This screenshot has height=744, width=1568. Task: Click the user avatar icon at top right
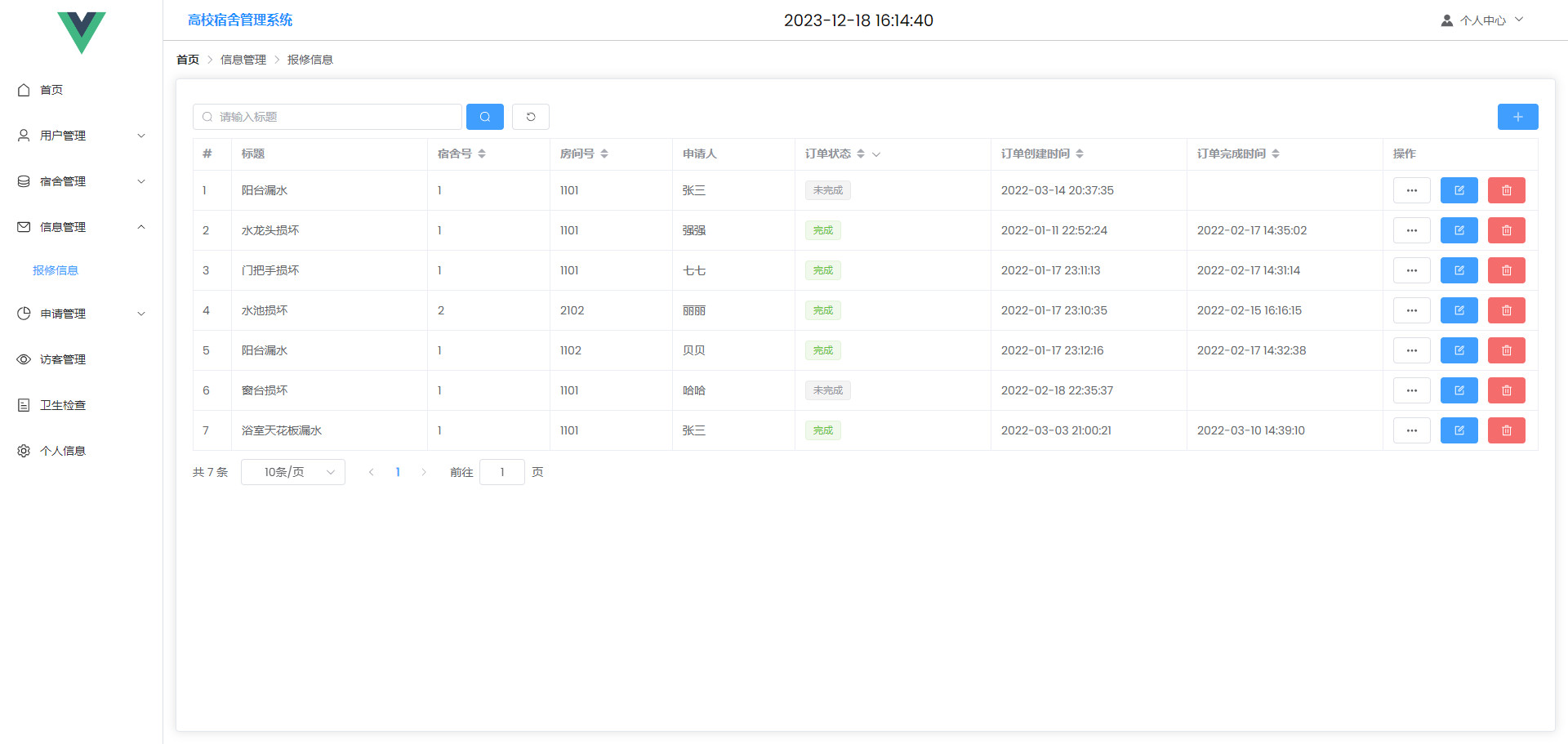(x=1446, y=20)
